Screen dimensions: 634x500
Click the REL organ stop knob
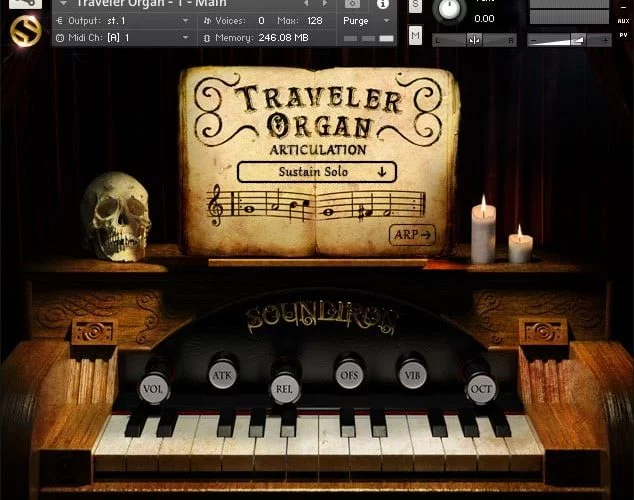[x=284, y=389]
